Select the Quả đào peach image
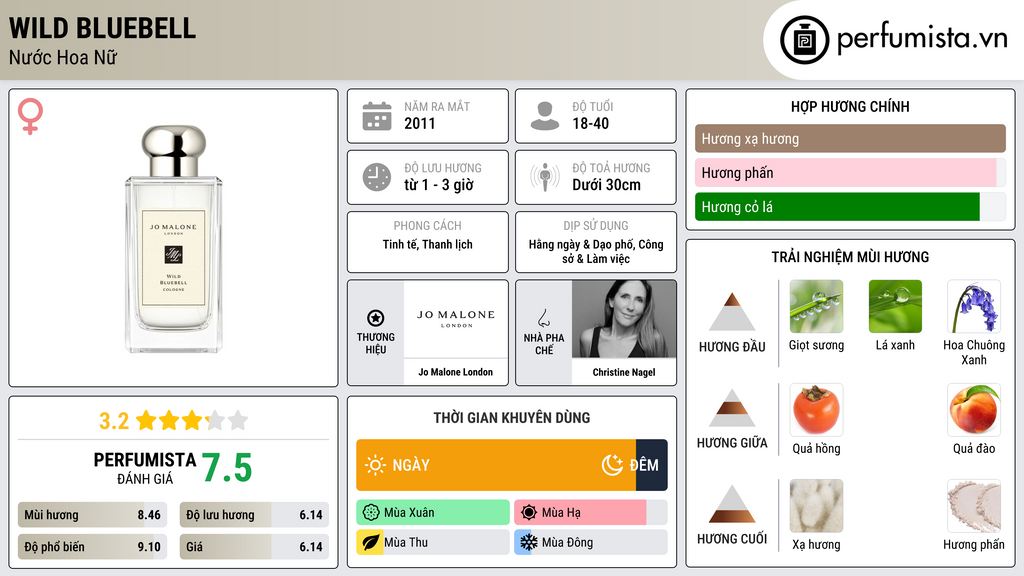This screenshot has width=1024, height=576. click(x=974, y=409)
